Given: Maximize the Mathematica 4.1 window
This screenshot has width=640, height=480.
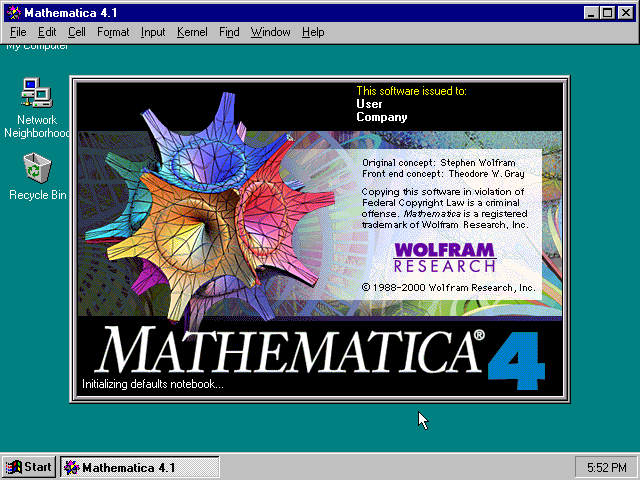Looking at the screenshot, I should [x=607, y=13].
